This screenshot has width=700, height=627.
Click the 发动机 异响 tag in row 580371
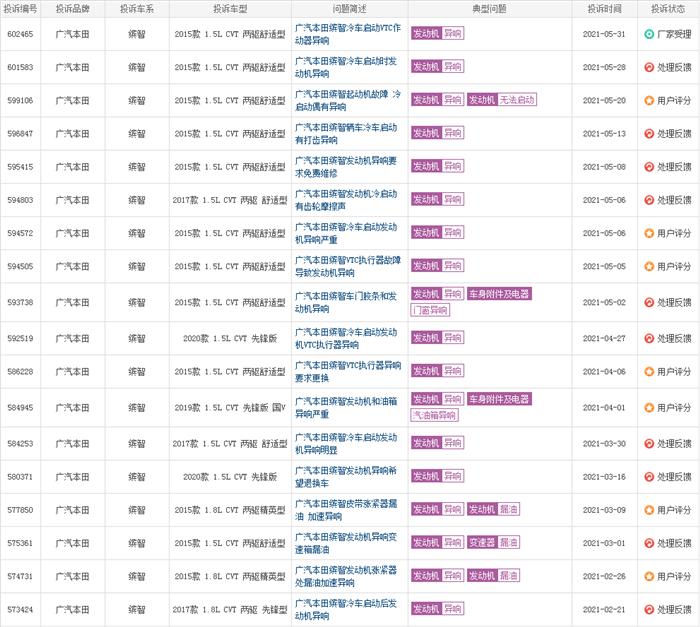point(438,476)
